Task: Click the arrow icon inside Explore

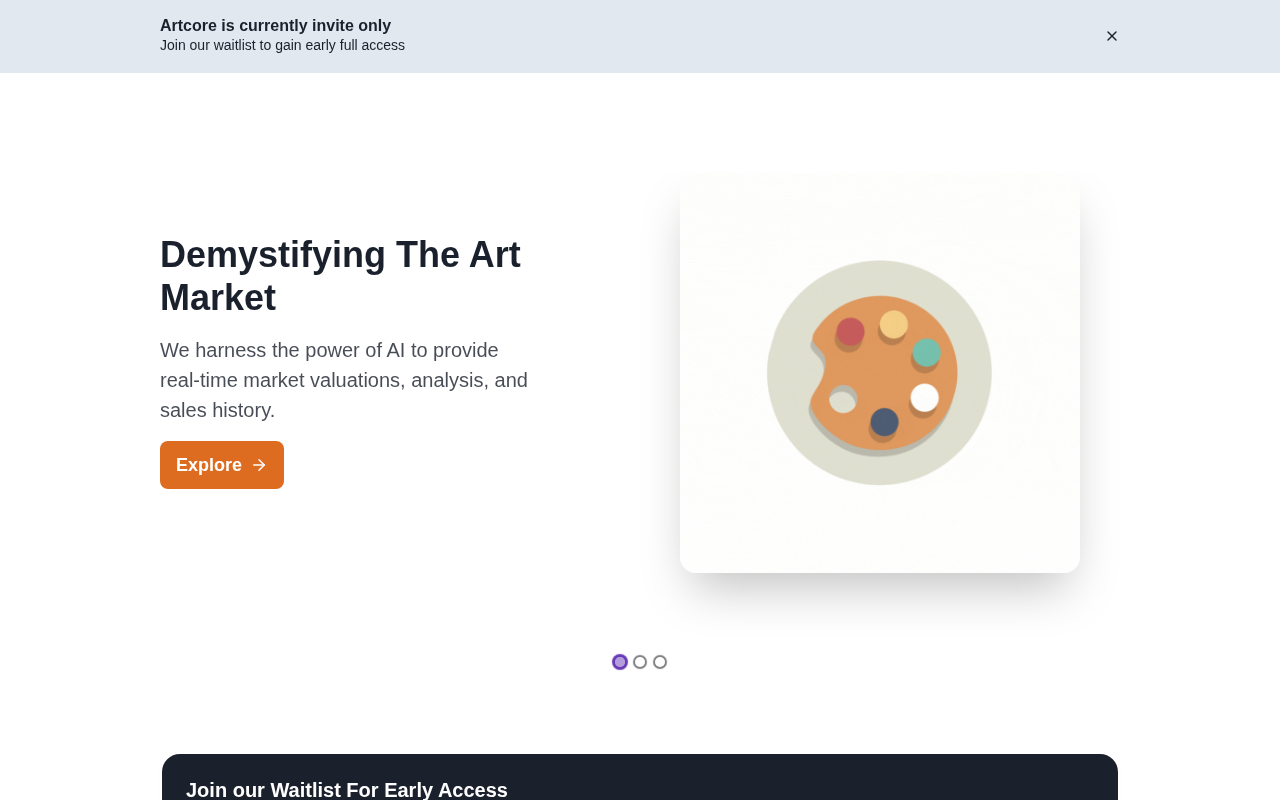Action: 259,465
